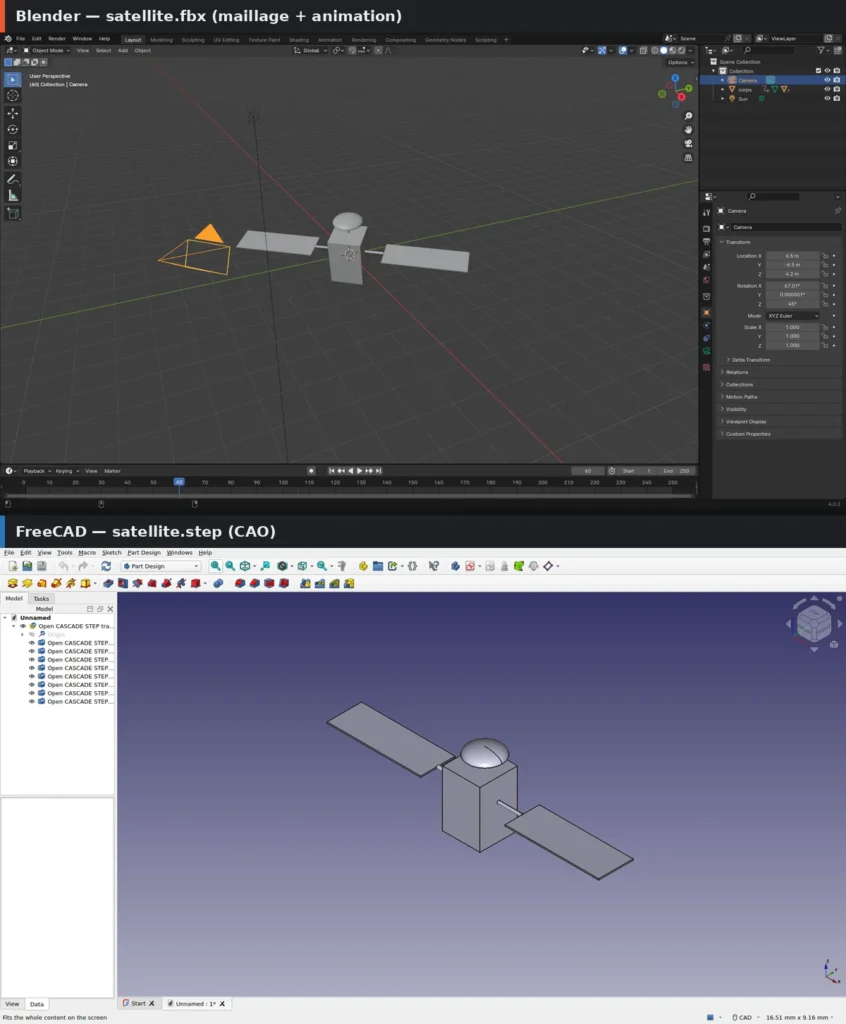Switch to the Modeling workspace tab

(x=161, y=40)
